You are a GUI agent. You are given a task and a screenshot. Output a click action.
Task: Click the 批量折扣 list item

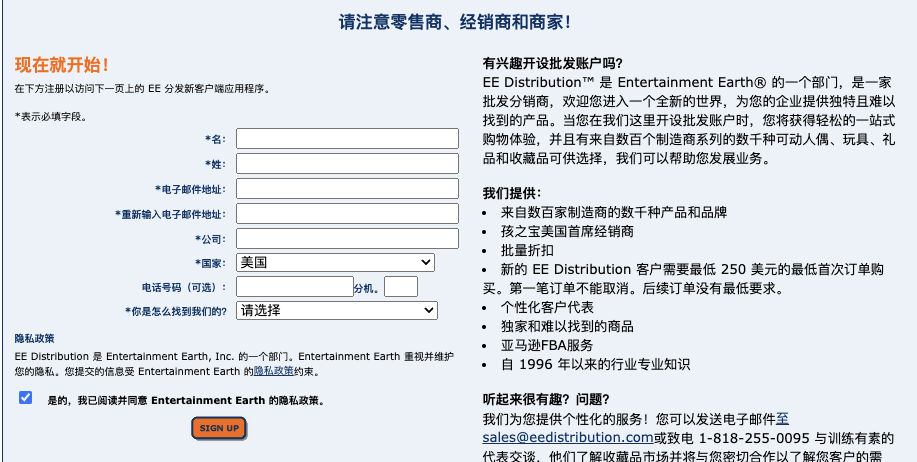528,251
